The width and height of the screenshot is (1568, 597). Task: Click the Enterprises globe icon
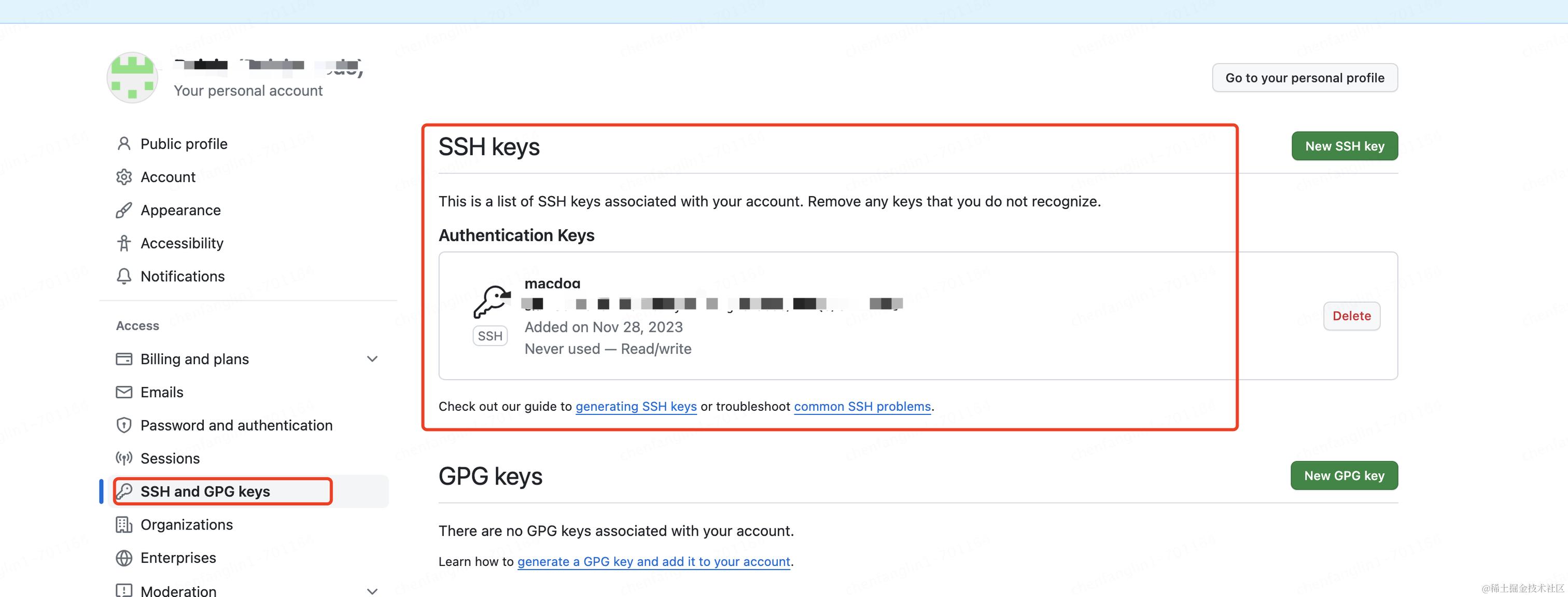(x=123, y=558)
